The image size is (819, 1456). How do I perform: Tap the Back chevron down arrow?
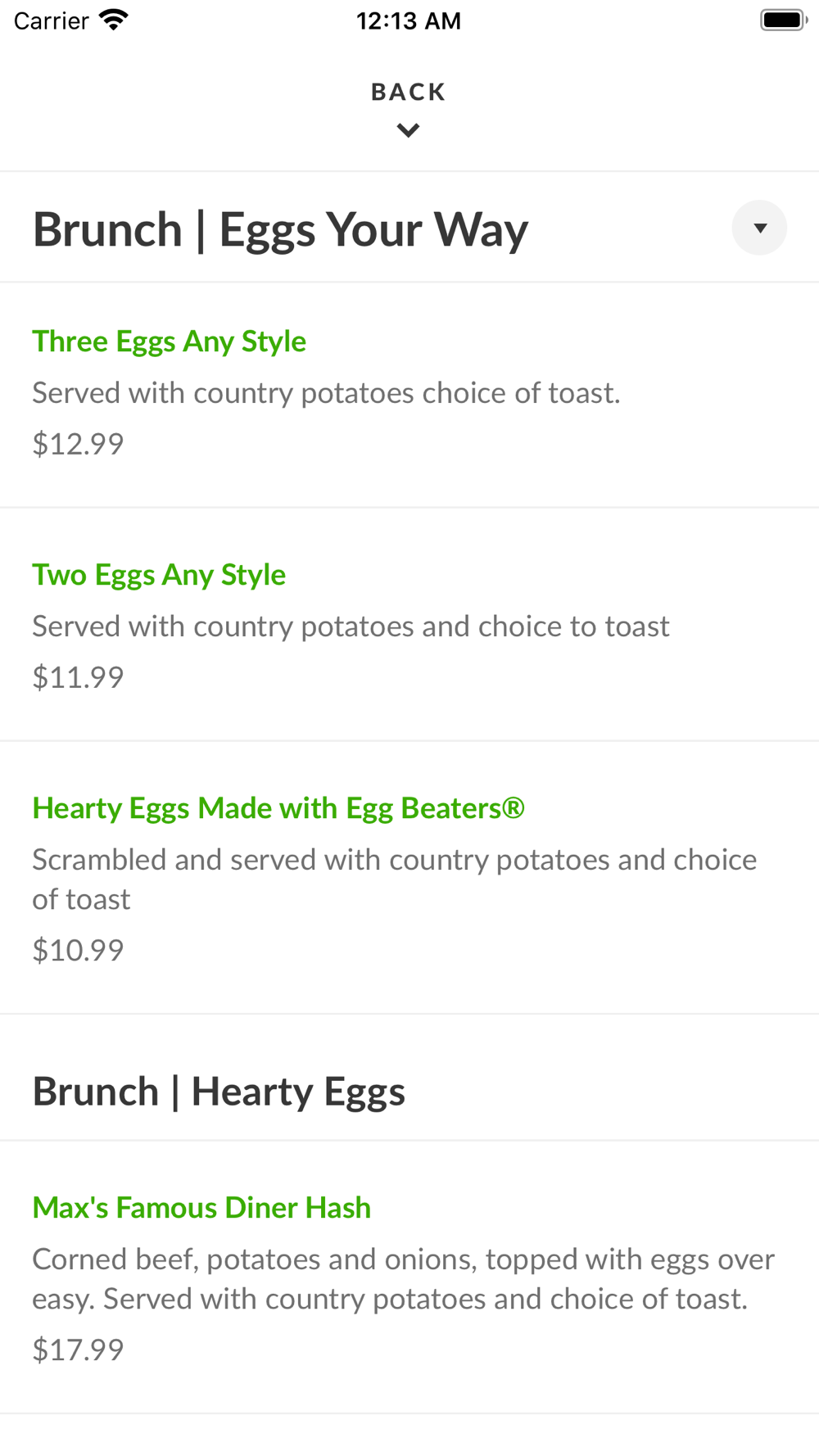click(408, 130)
